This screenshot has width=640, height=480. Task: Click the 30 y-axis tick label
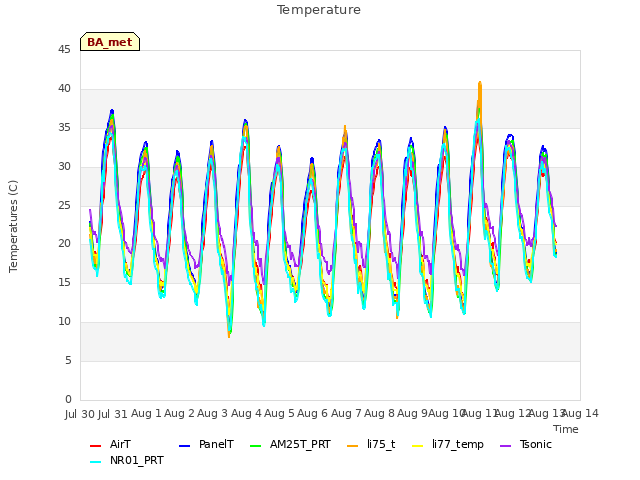coord(64,166)
